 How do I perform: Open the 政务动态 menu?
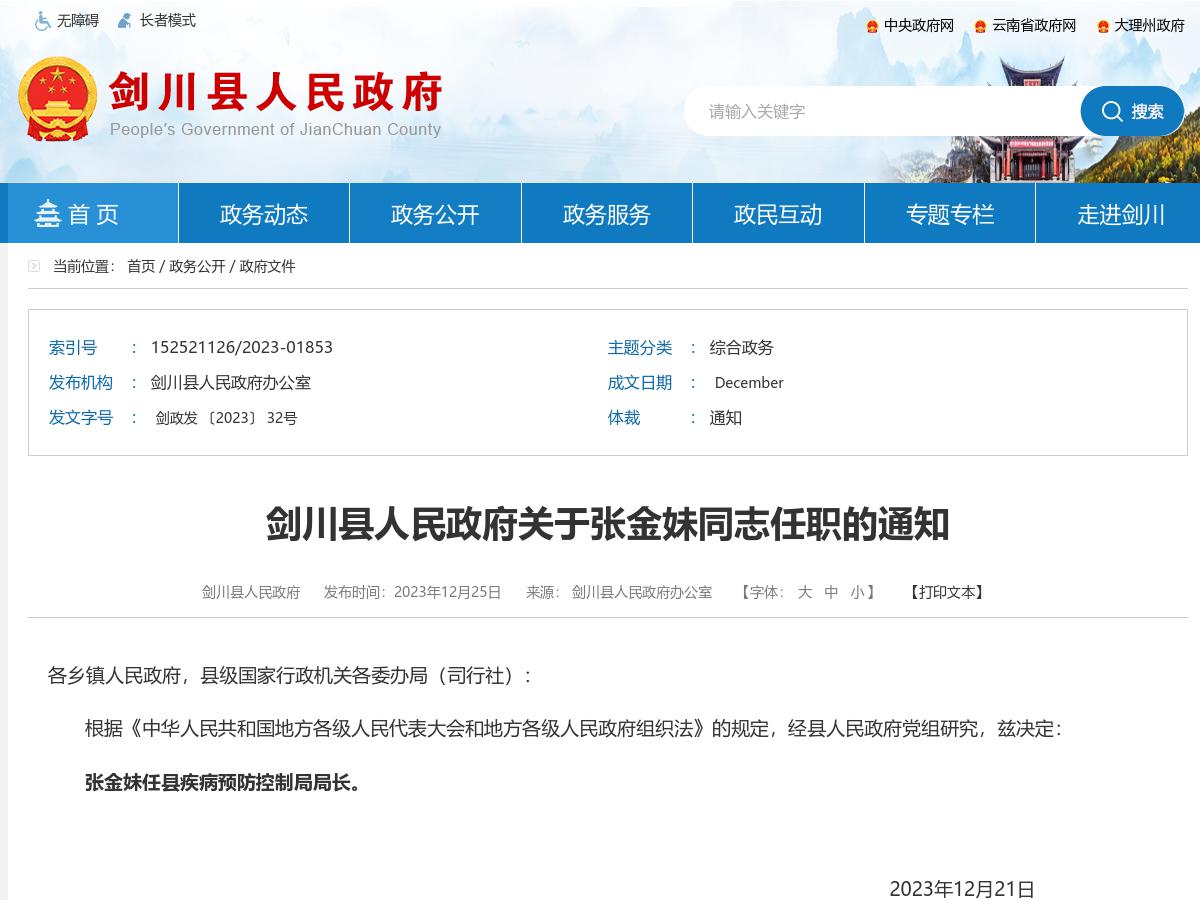coord(264,213)
